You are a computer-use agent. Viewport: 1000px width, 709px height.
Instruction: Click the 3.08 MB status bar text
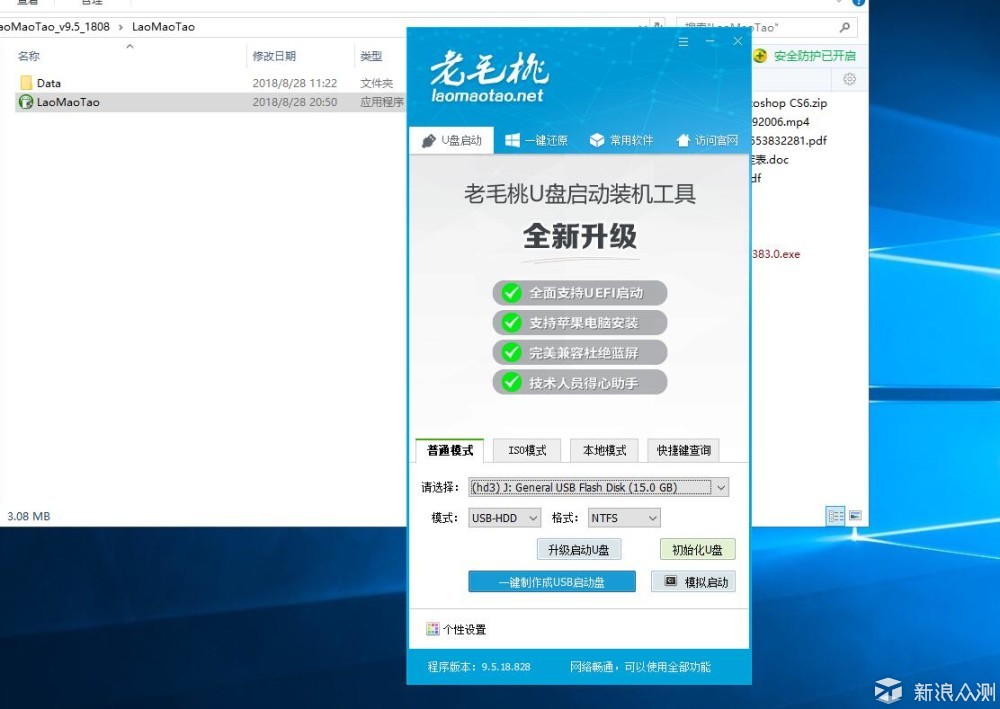29,516
